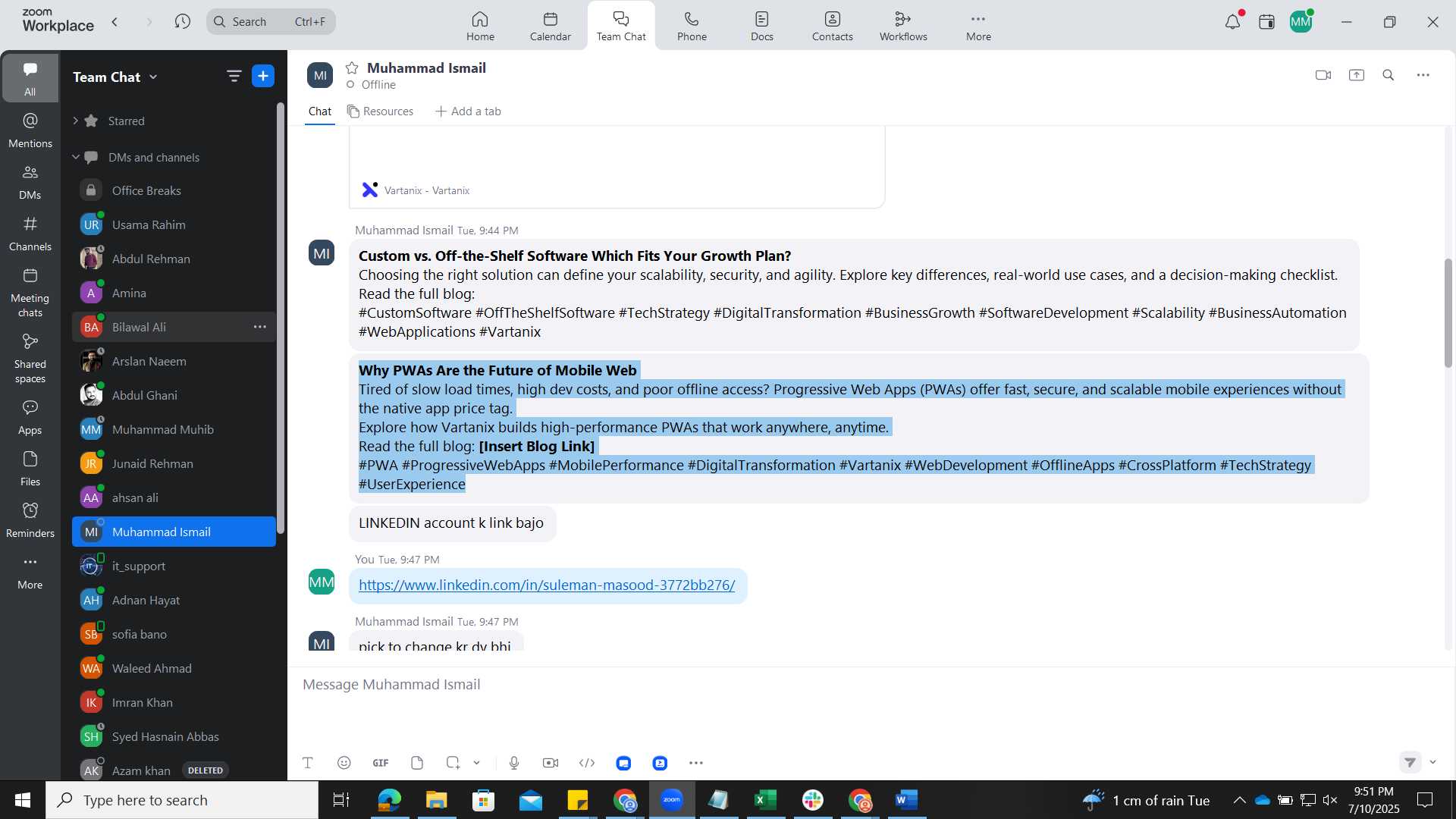The image size is (1456, 819).
Task: Record an audio message
Action: pos(514,763)
